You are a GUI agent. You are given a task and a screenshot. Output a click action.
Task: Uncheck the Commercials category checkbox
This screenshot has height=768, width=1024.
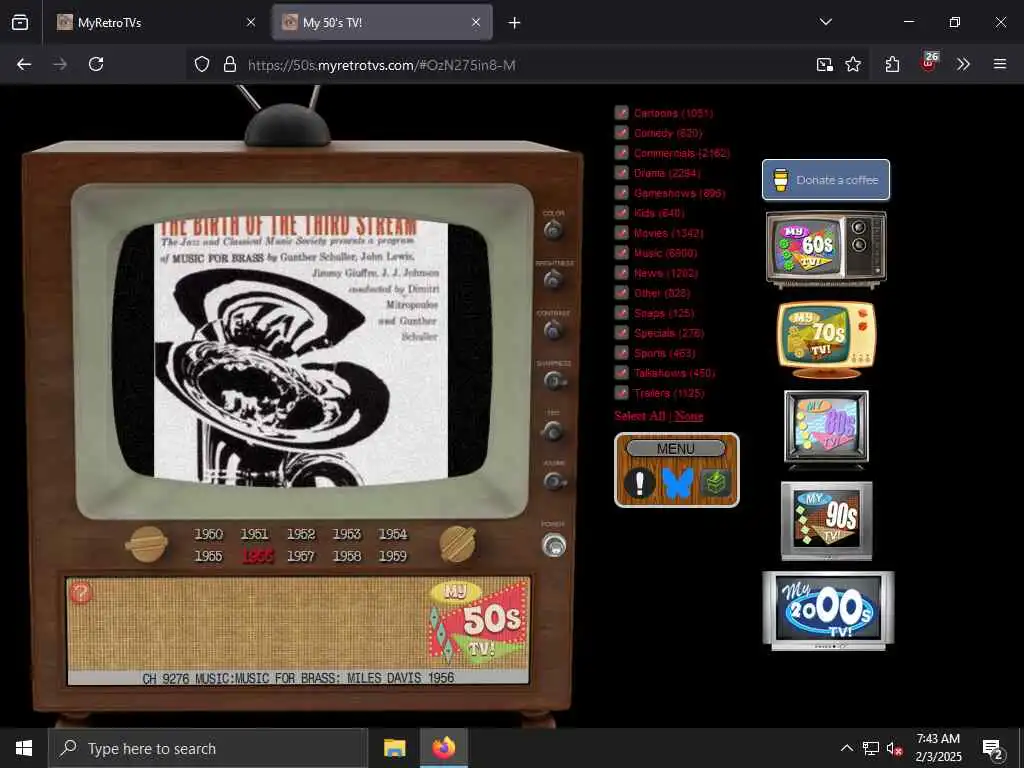621,153
